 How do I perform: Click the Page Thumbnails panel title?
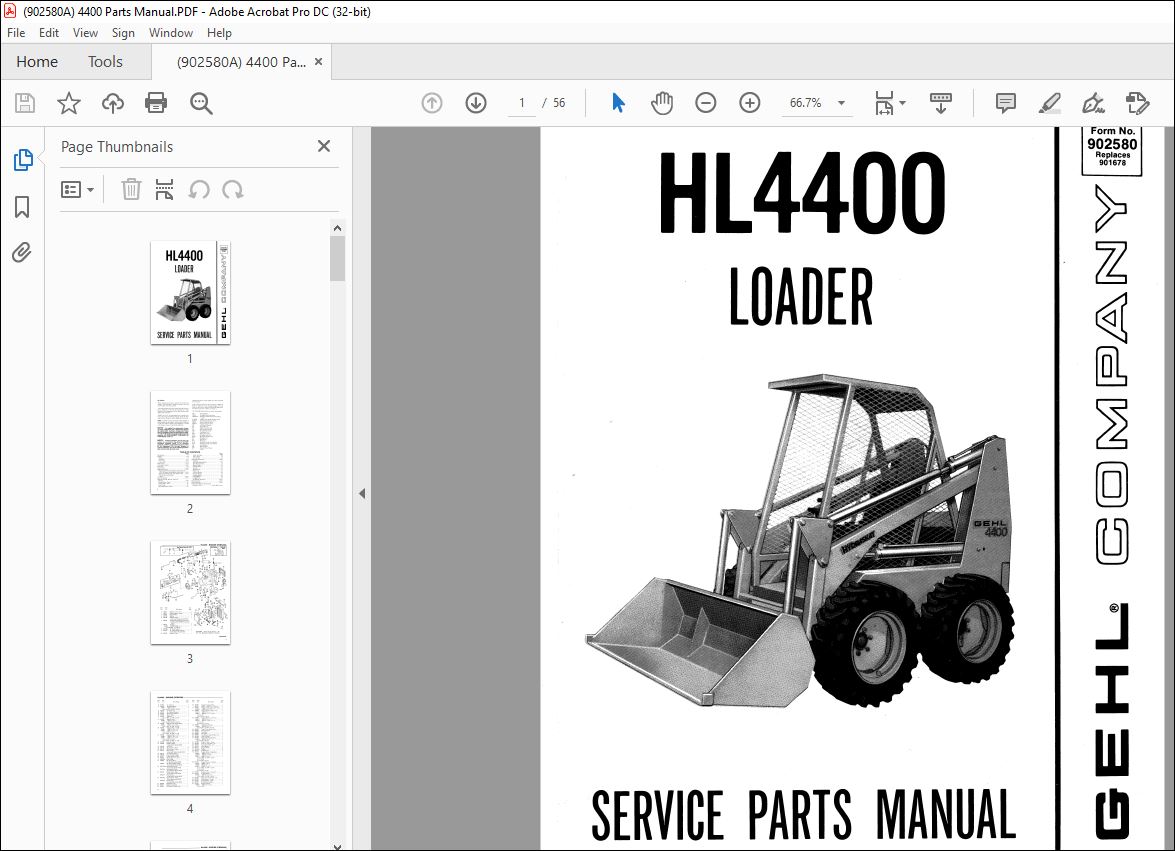coord(117,147)
